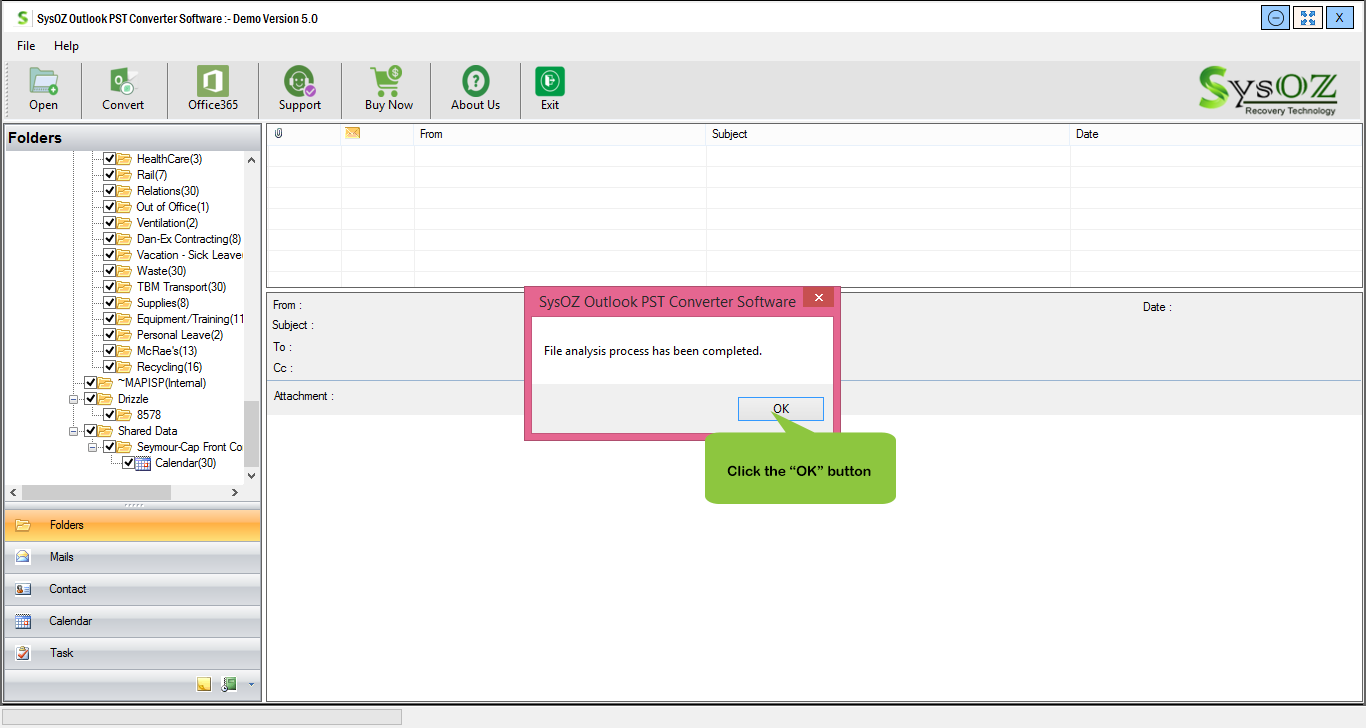Select the calendar icon beside Calendar(30) in tree
This screenshot has height=728, width=1366.
tap(143, 463)
